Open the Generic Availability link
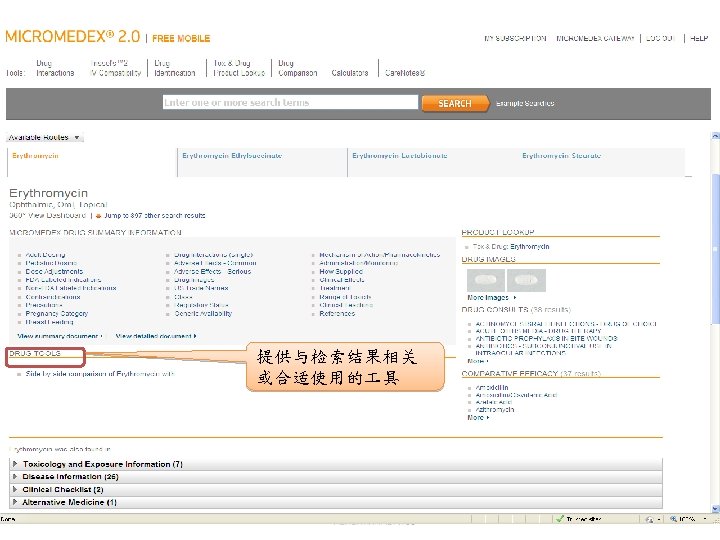 point(203,314)
